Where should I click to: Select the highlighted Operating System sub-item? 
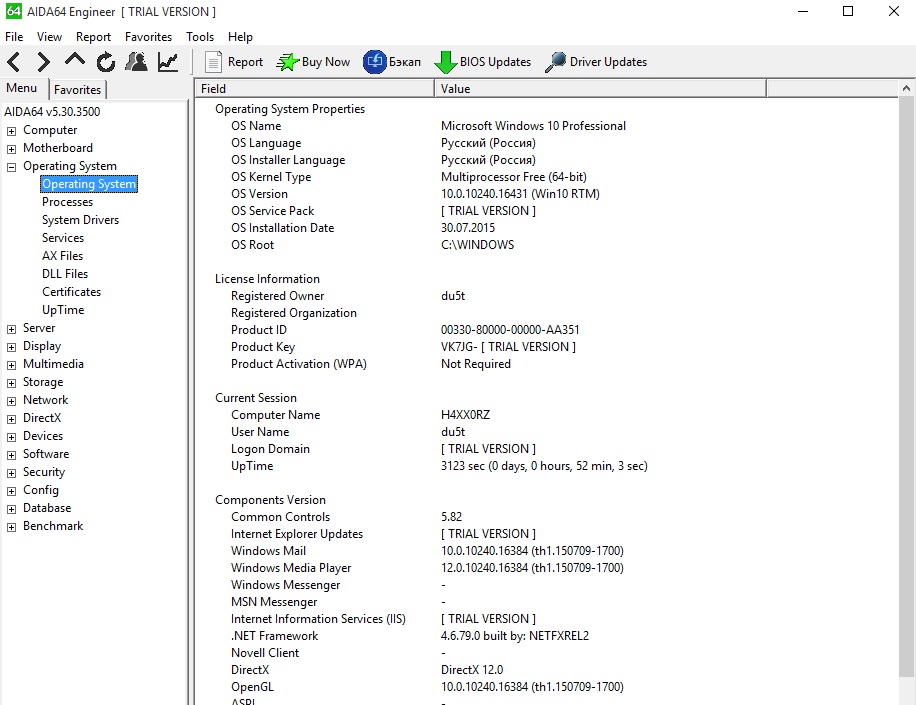point(89,184)
